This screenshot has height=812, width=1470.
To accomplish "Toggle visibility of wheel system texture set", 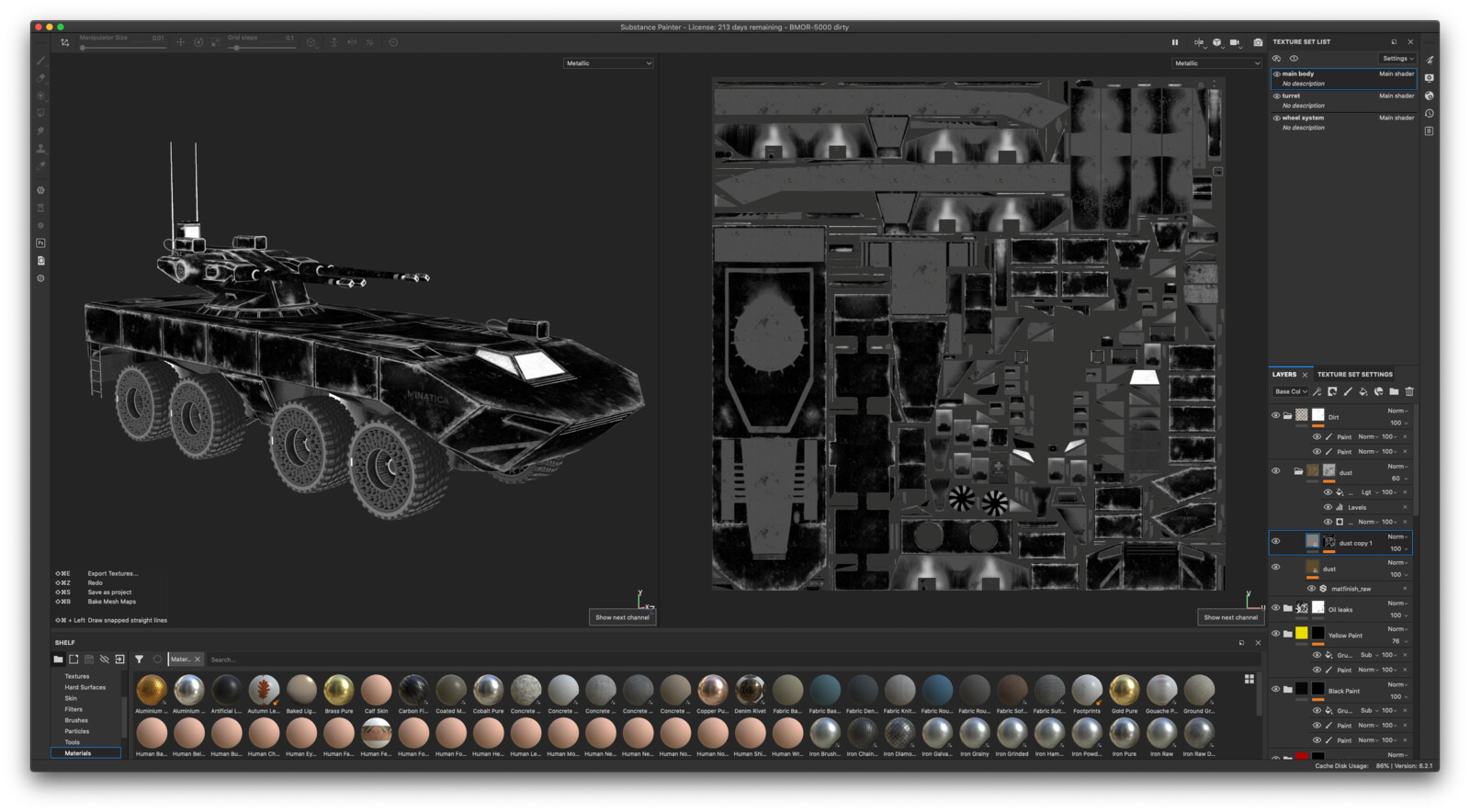I will (x=1277, y=118).
